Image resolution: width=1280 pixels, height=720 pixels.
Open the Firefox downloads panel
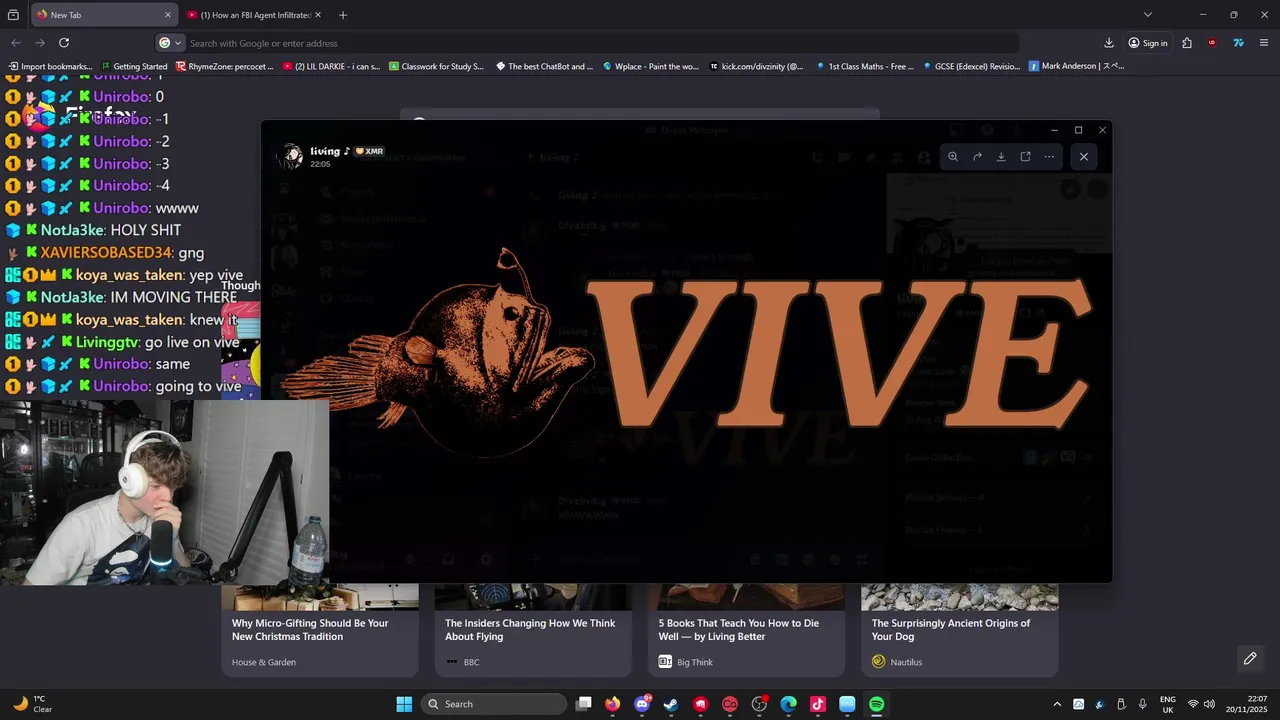click(1109, 43)
